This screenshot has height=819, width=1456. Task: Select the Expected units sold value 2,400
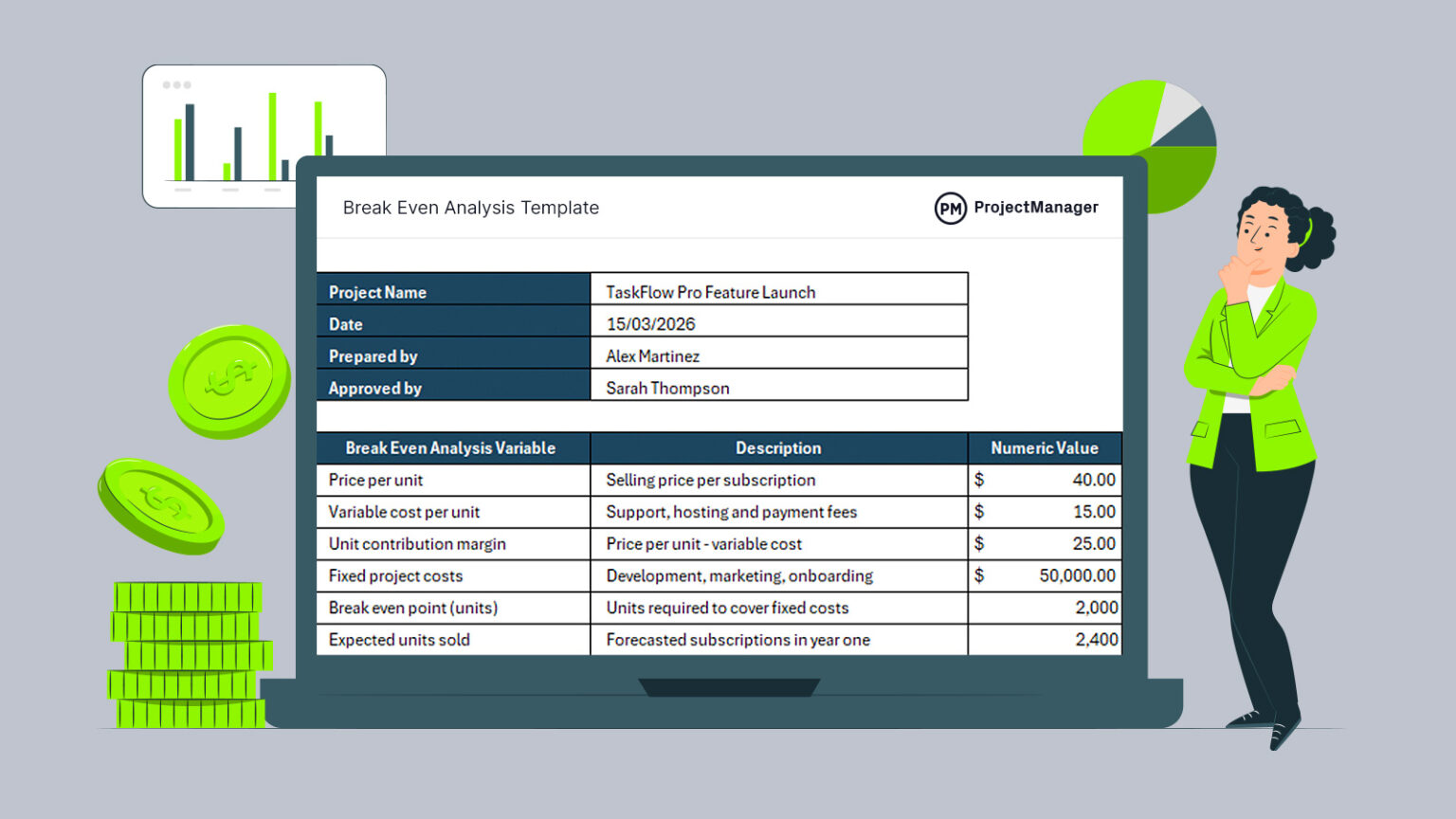(x=1098, y=640)
